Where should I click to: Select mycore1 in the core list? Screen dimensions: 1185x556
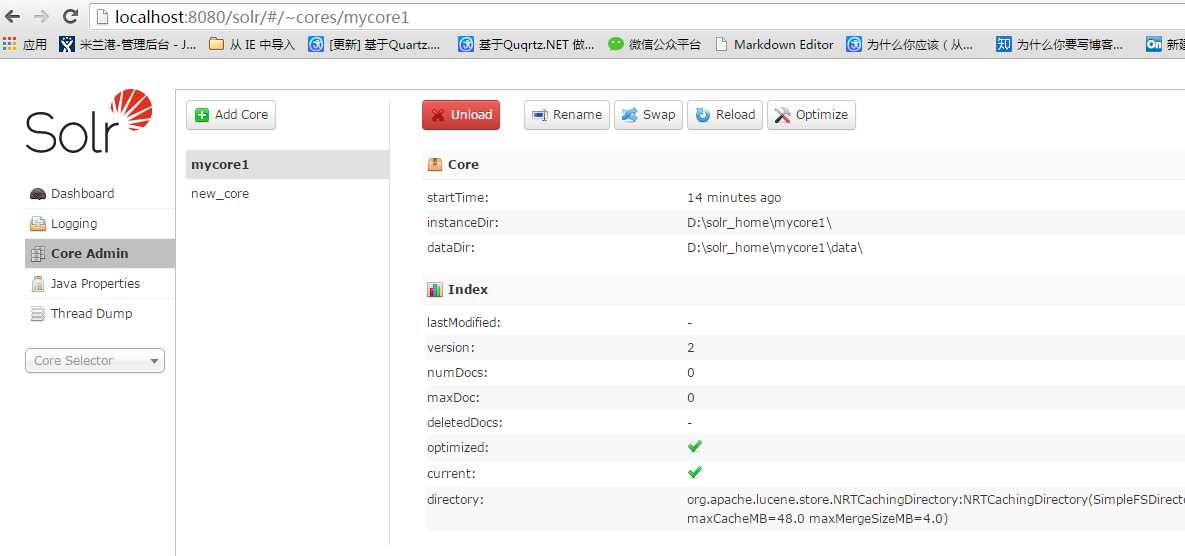287,165
